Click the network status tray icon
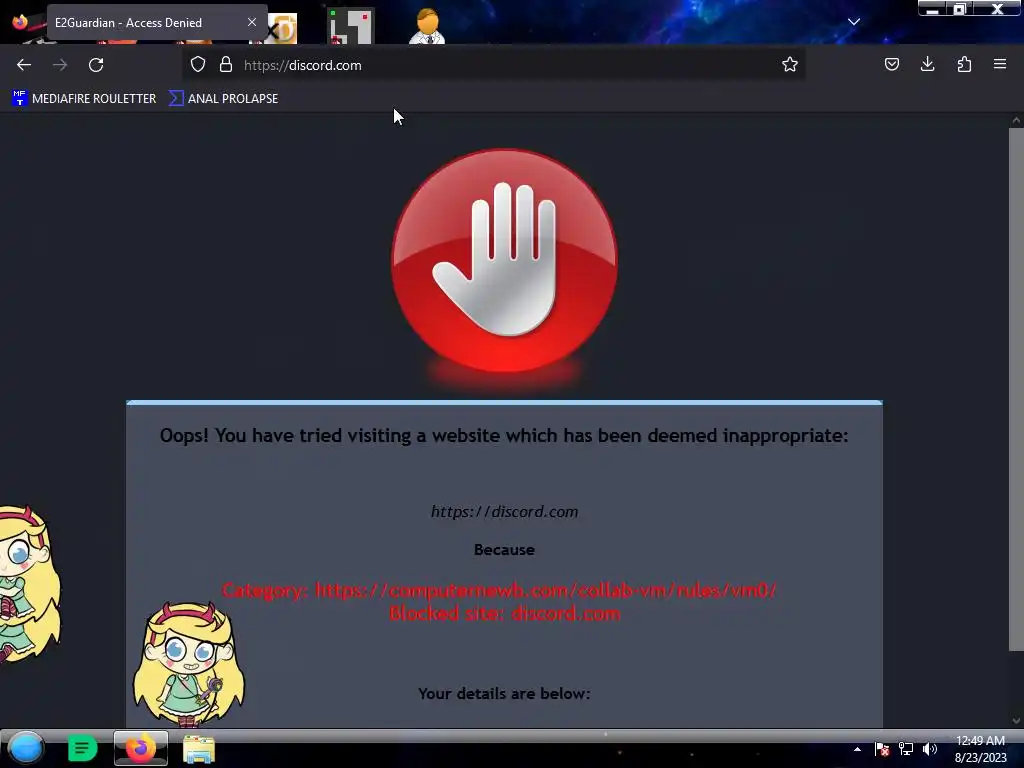This screenshot has width=1024, height=768. pos(906,749)
